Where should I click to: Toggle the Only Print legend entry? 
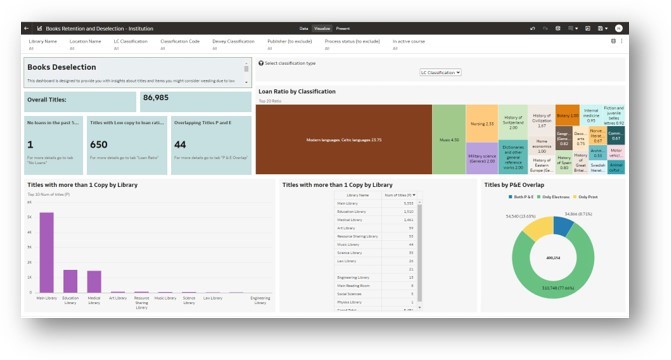coord(585,197)
